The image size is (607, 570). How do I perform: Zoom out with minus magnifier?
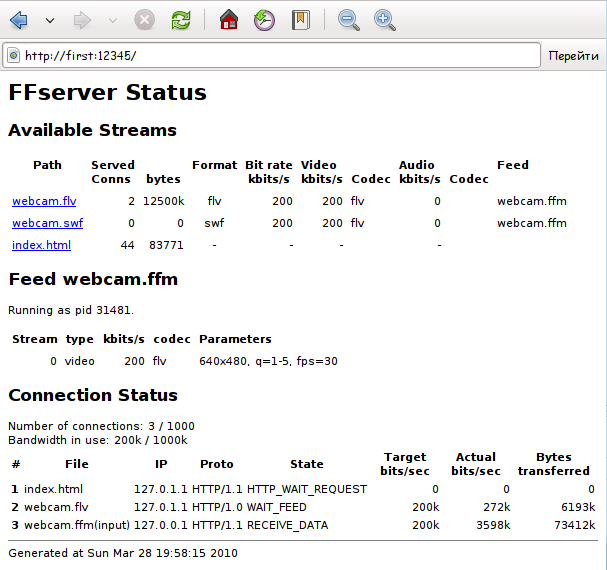pyautogui.click(x=348, y=20)
